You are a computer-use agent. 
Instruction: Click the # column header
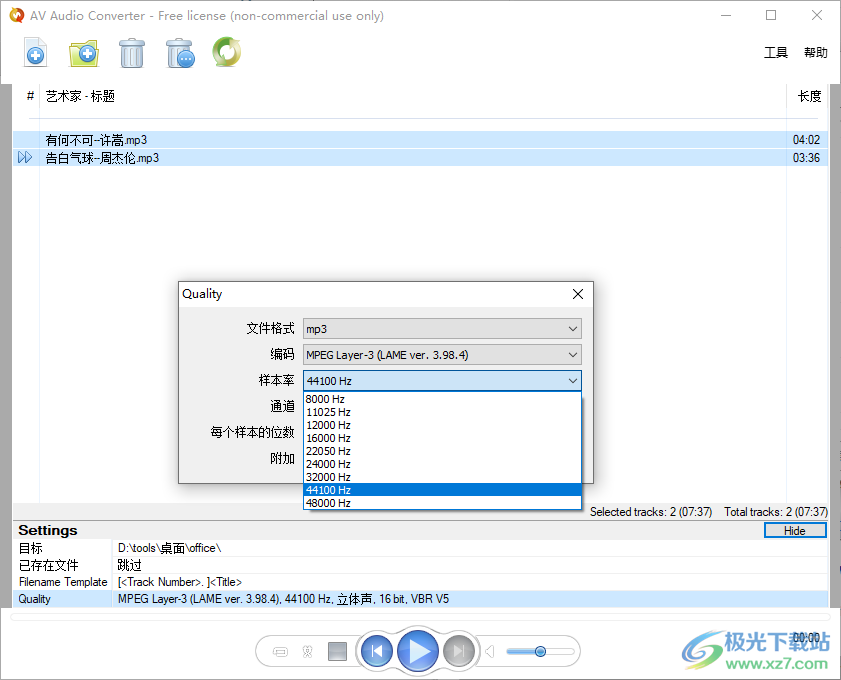coord(30,96)
